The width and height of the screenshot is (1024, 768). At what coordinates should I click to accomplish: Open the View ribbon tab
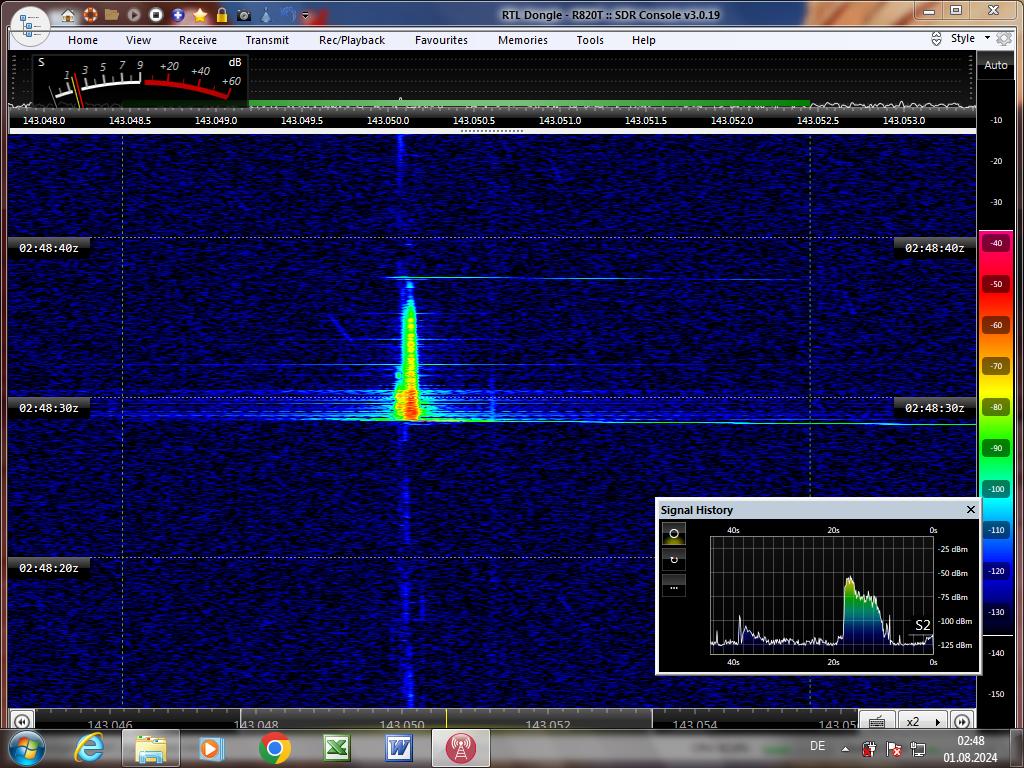coord(138,40)
